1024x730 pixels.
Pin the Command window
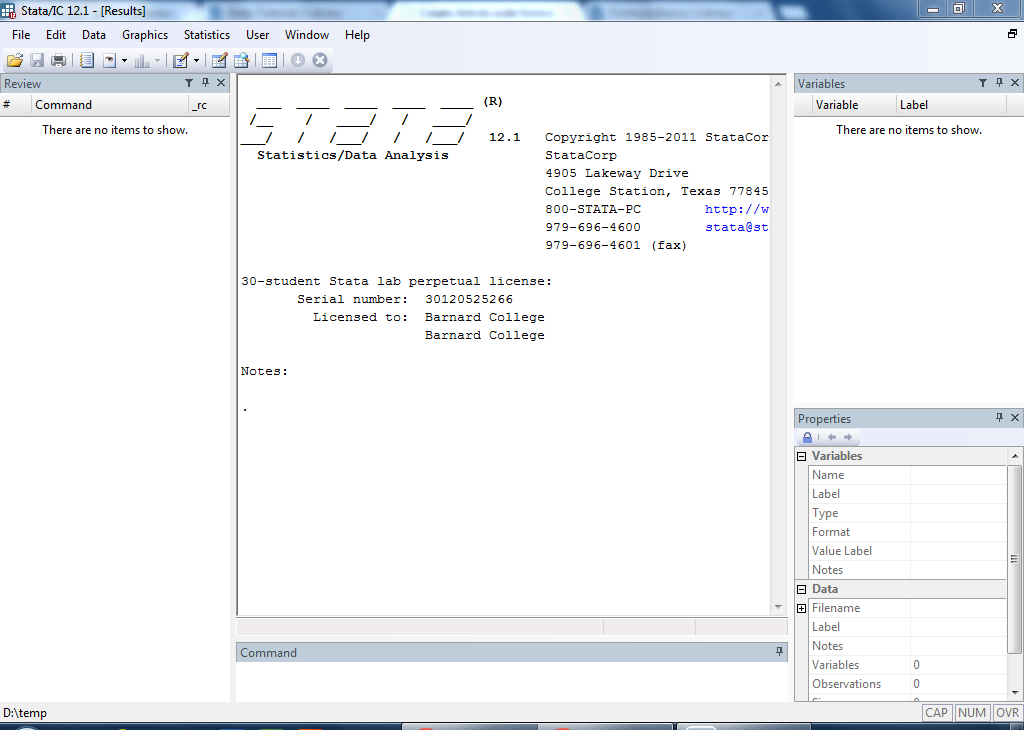point(779,652)
